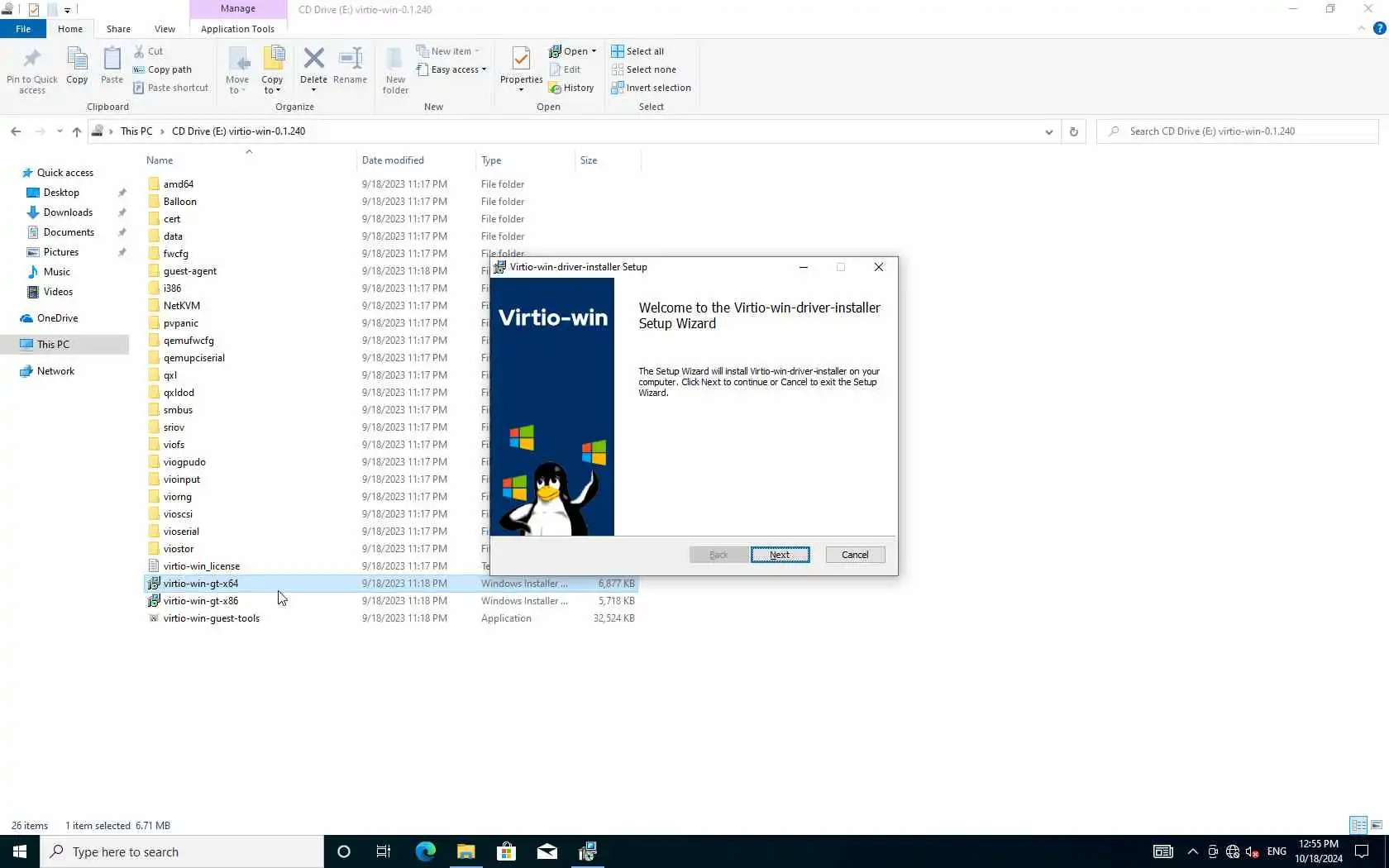Click Invert selection in the ribbon
Image resolution: width=1389 pixels, height=868 pixels.
coord(651,88)
